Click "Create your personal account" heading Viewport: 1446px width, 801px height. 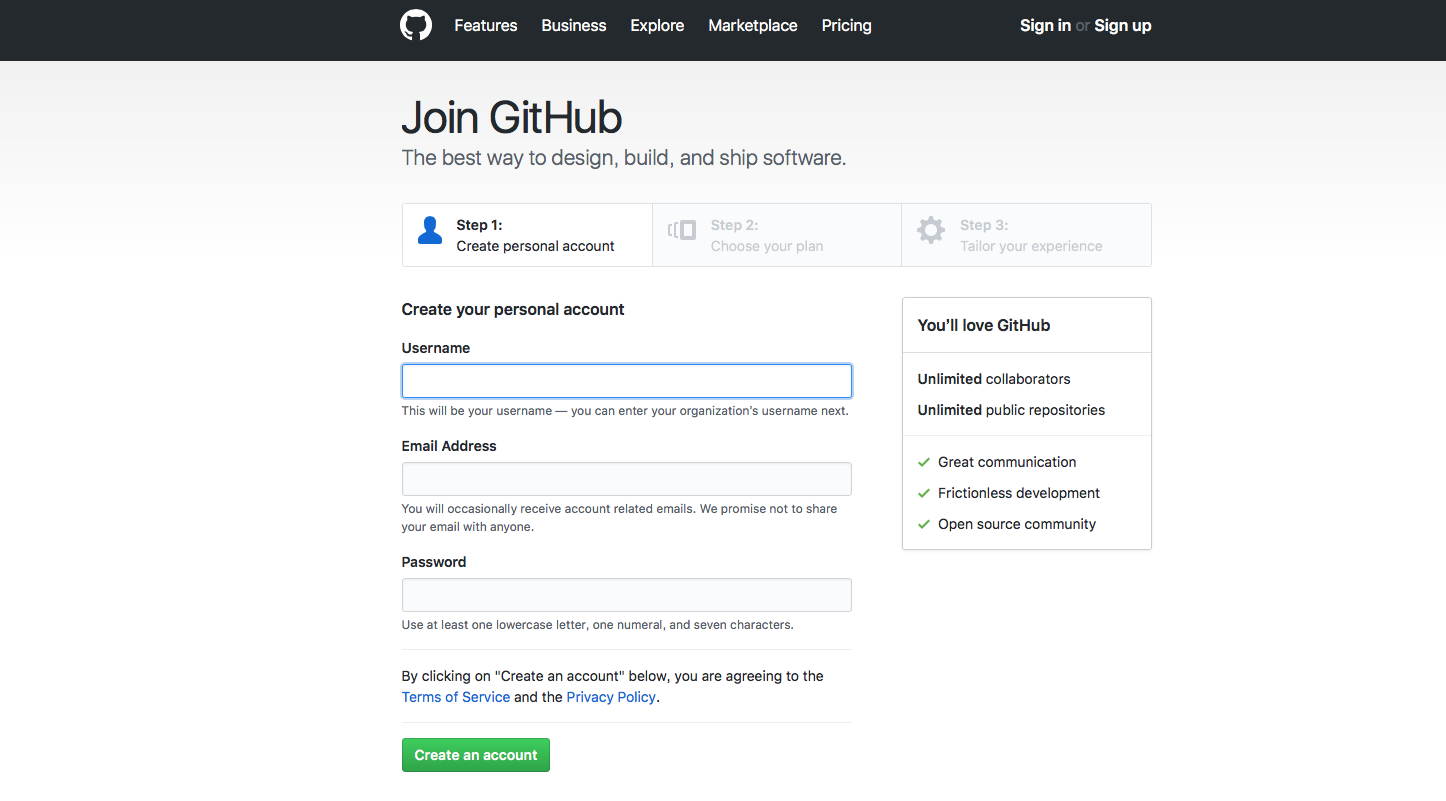pyautogui.click(x=513, y=310)
